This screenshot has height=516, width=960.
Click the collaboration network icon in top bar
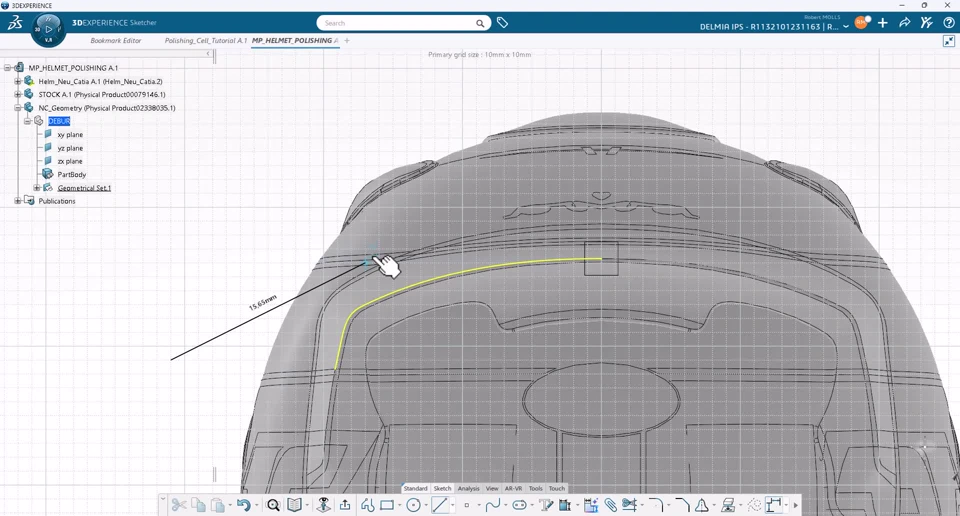click(x=926, y=23)
